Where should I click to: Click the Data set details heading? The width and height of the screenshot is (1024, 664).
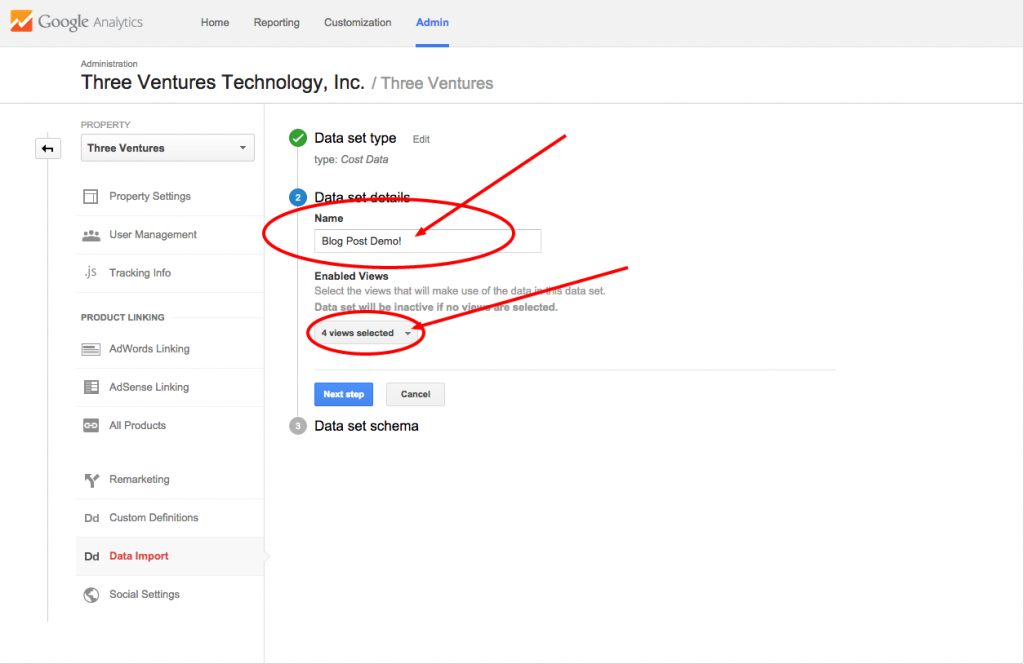362,197
